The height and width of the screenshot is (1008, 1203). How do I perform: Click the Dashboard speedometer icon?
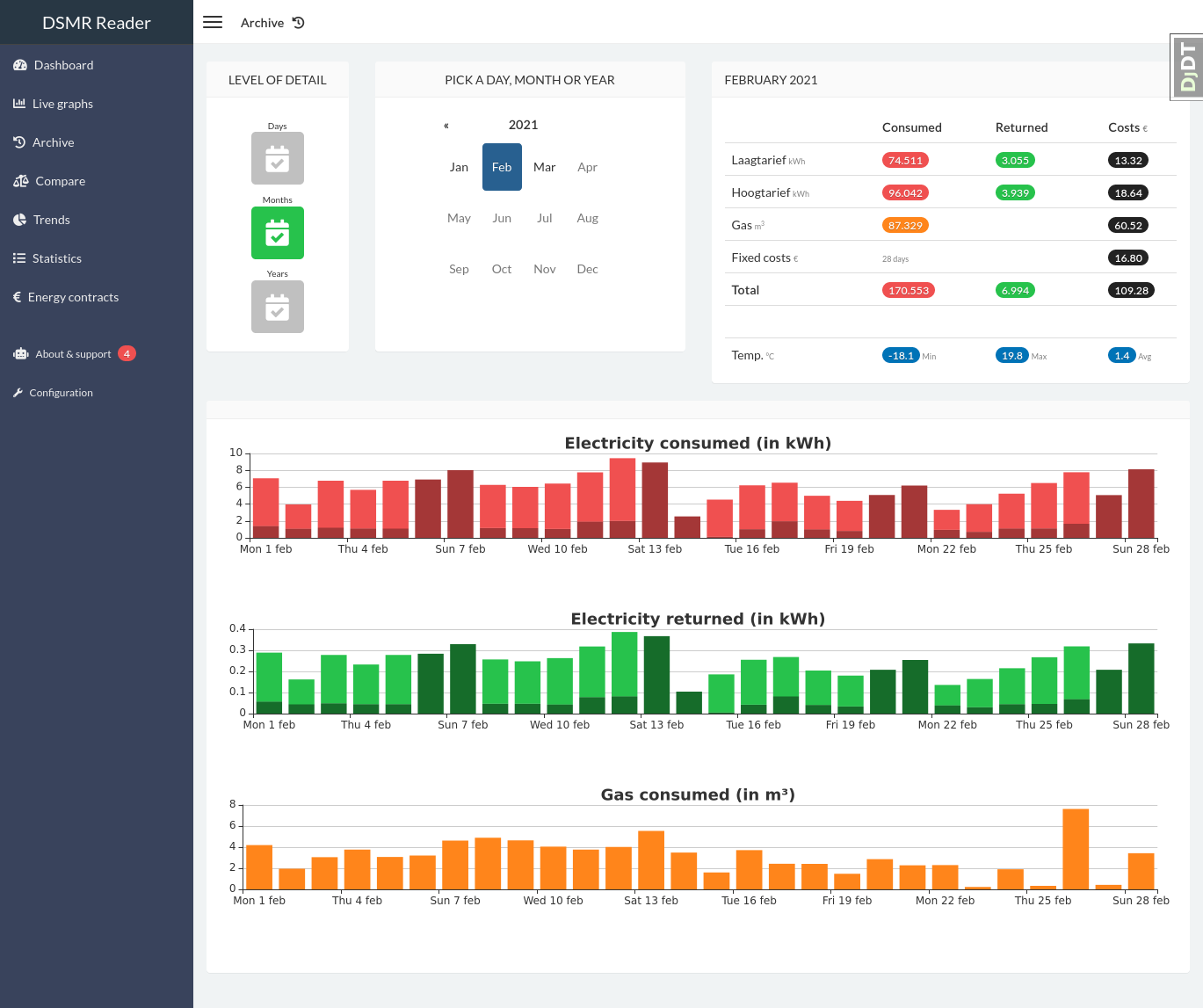coord(20,65)
